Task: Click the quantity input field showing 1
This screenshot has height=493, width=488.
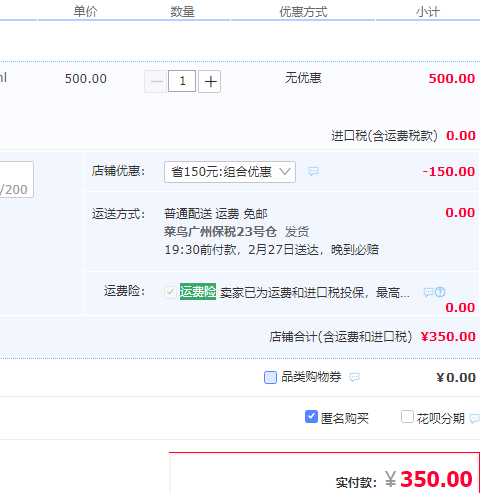Action: pyautogui.click(x=182, y=81)
